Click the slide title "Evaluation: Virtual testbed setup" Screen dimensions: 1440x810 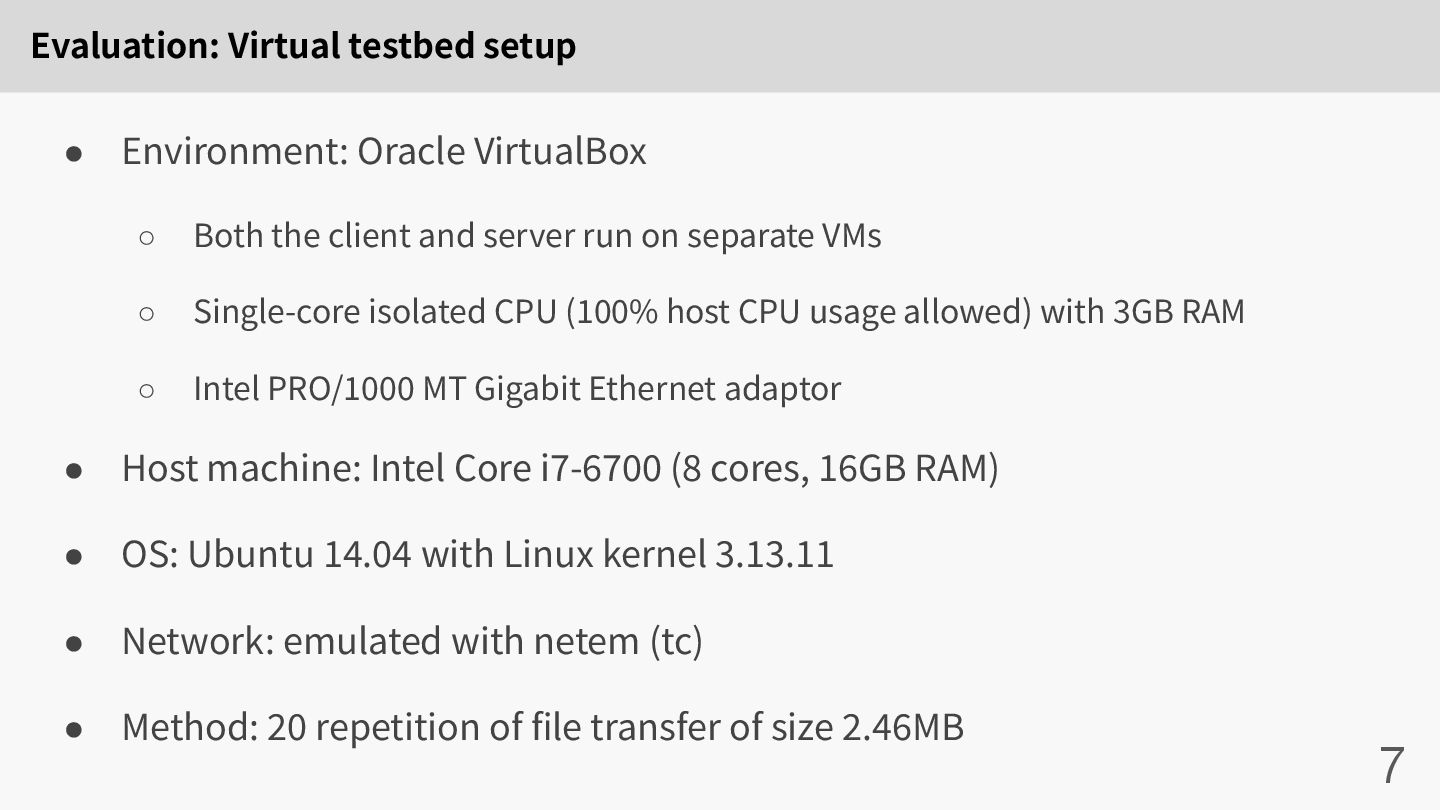point(303,46)
